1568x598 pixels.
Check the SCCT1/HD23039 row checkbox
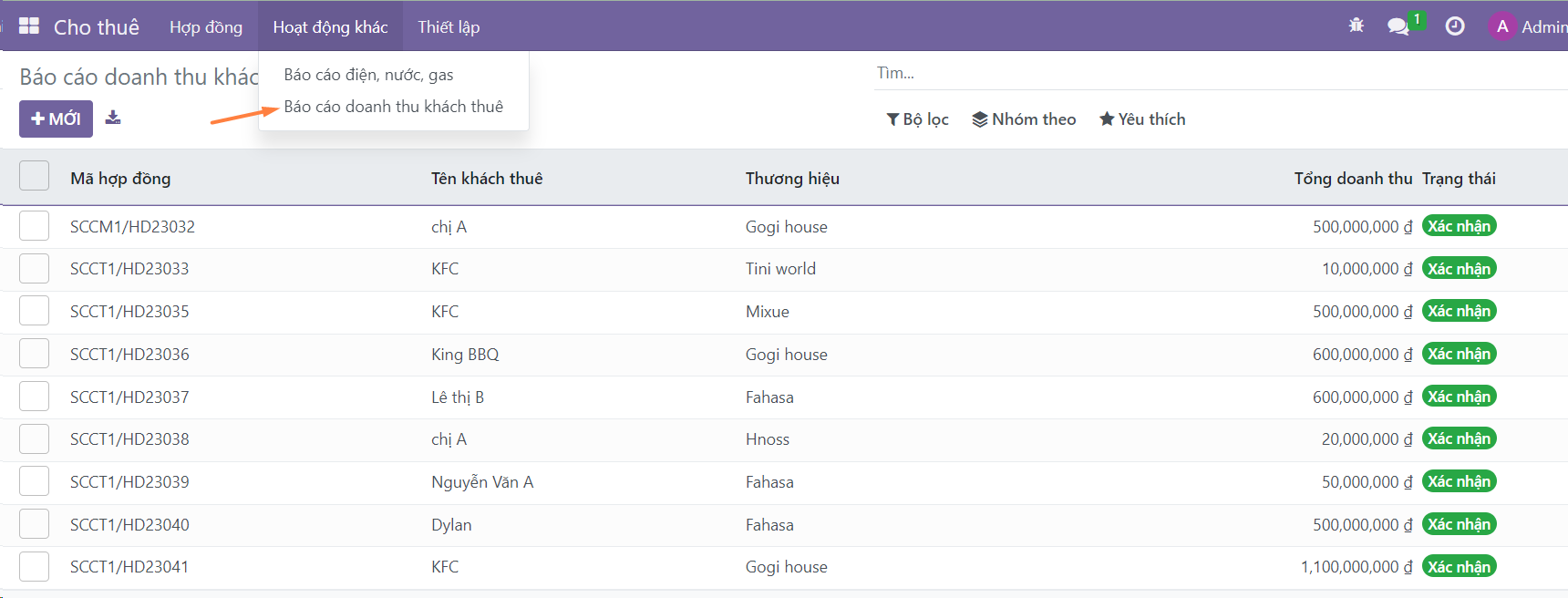coord(35,481)
